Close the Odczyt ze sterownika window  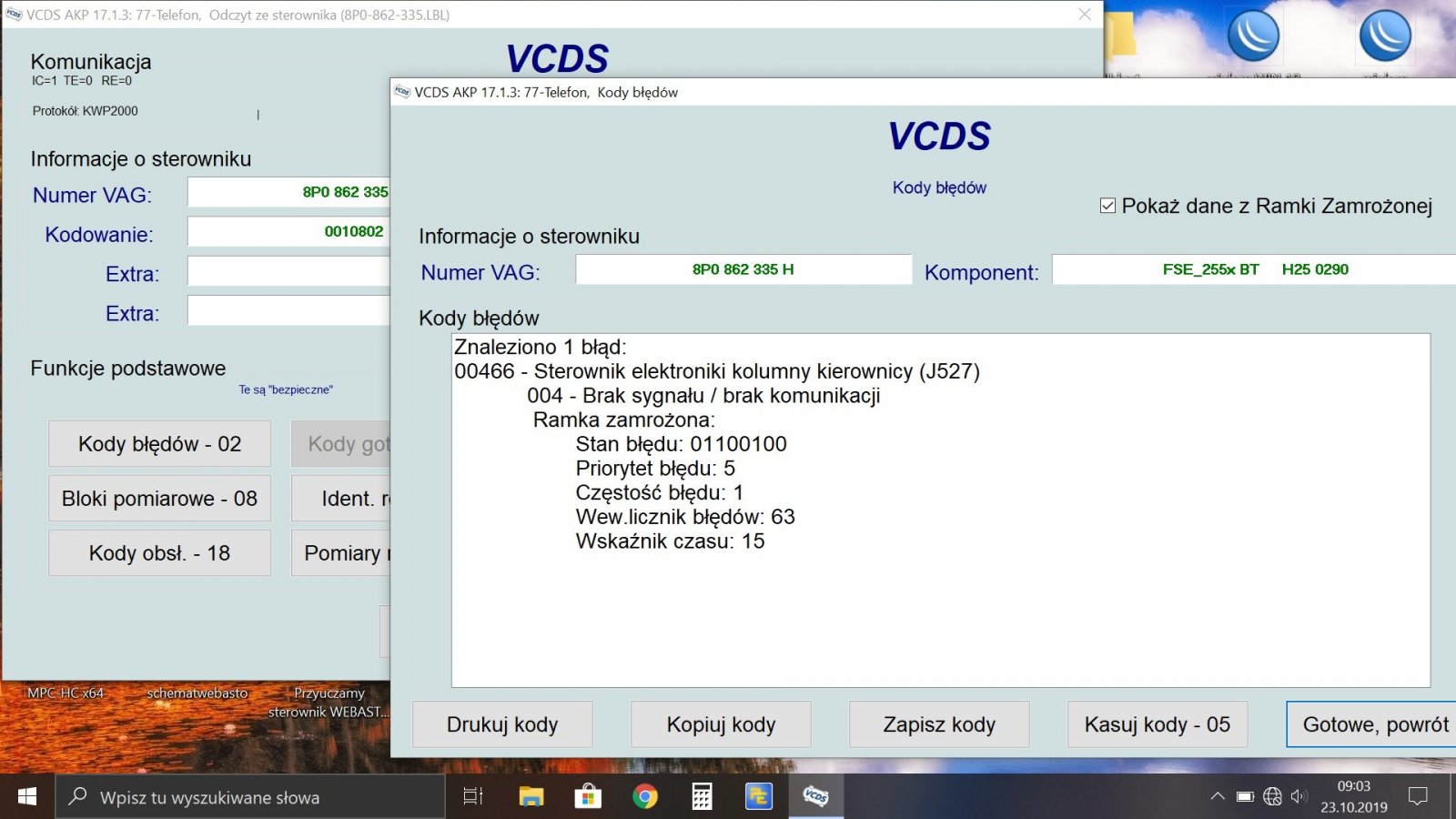[1085, 15]
